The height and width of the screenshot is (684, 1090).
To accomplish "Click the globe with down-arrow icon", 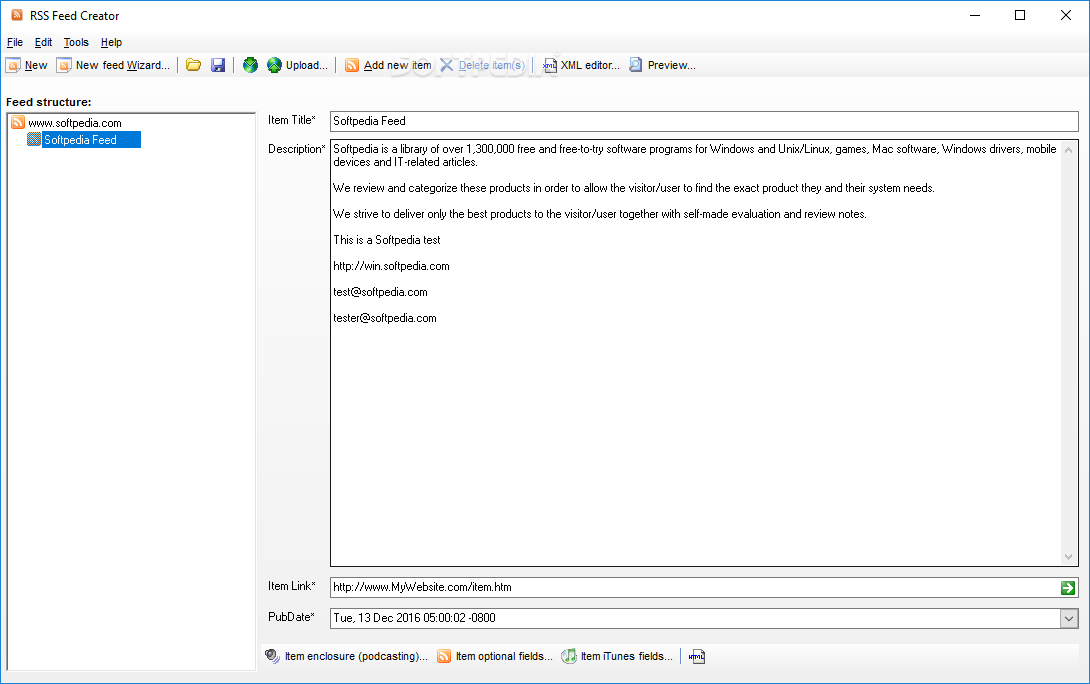I will 250,65.
